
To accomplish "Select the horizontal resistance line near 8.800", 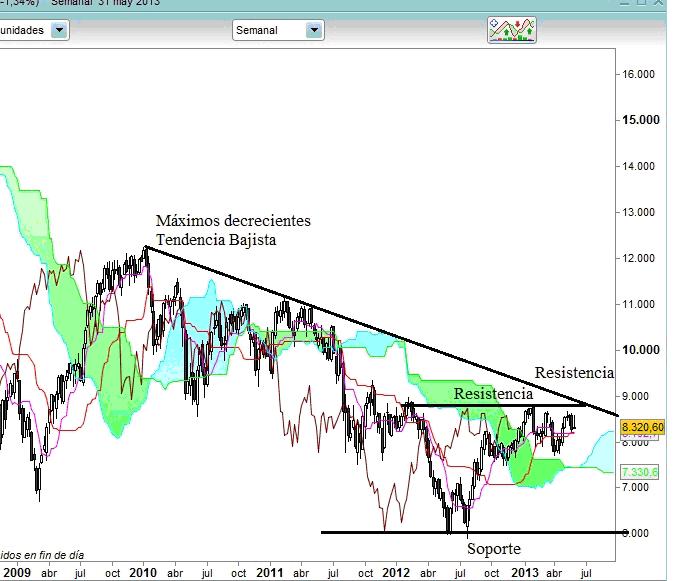I will 494,405.
